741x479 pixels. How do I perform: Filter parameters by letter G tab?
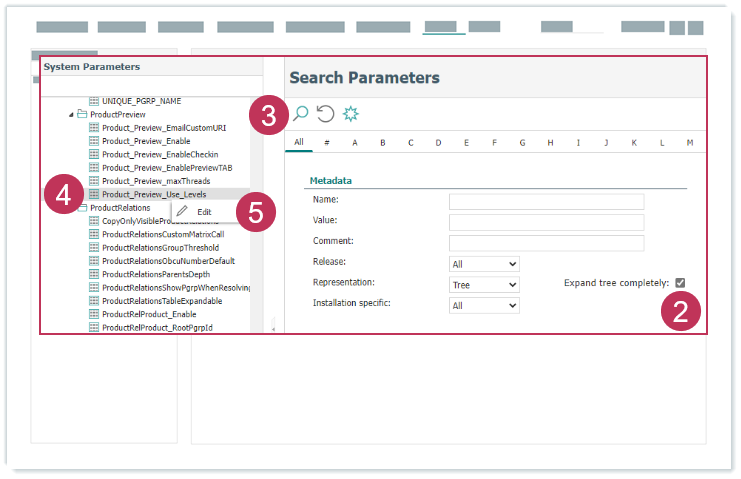pyautogui.click(x=522, y=143)
